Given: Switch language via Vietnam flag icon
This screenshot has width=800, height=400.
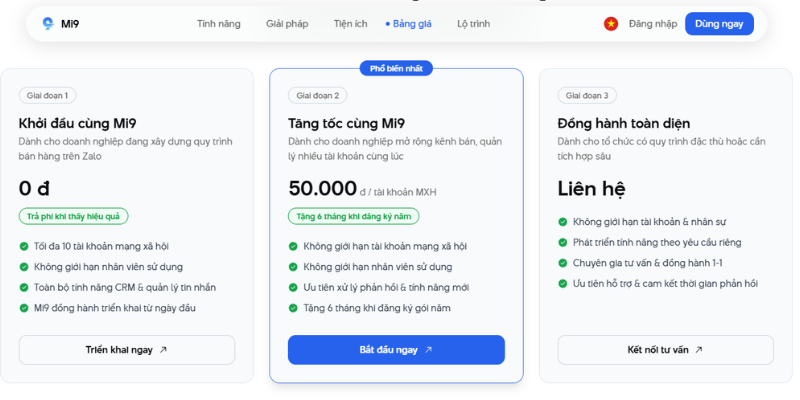Looking at the screenshot, I should click(x=610, y=23).
